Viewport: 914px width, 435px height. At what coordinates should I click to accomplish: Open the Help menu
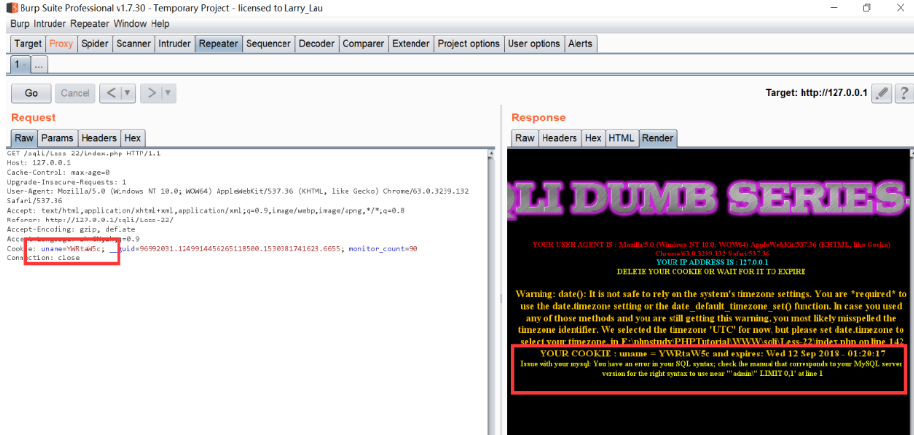160,24
